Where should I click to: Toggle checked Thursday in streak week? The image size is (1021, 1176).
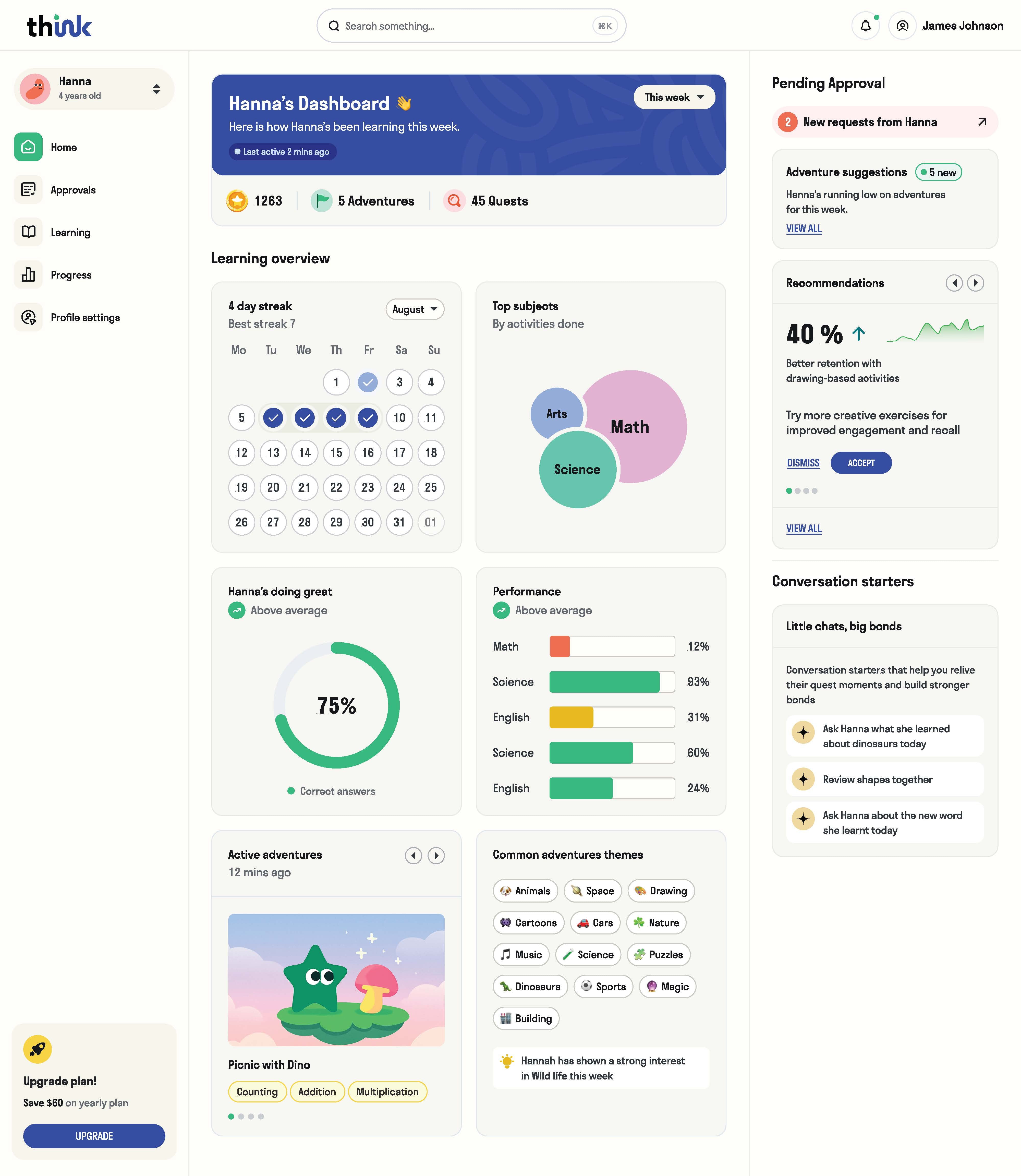tap(337, 418)
